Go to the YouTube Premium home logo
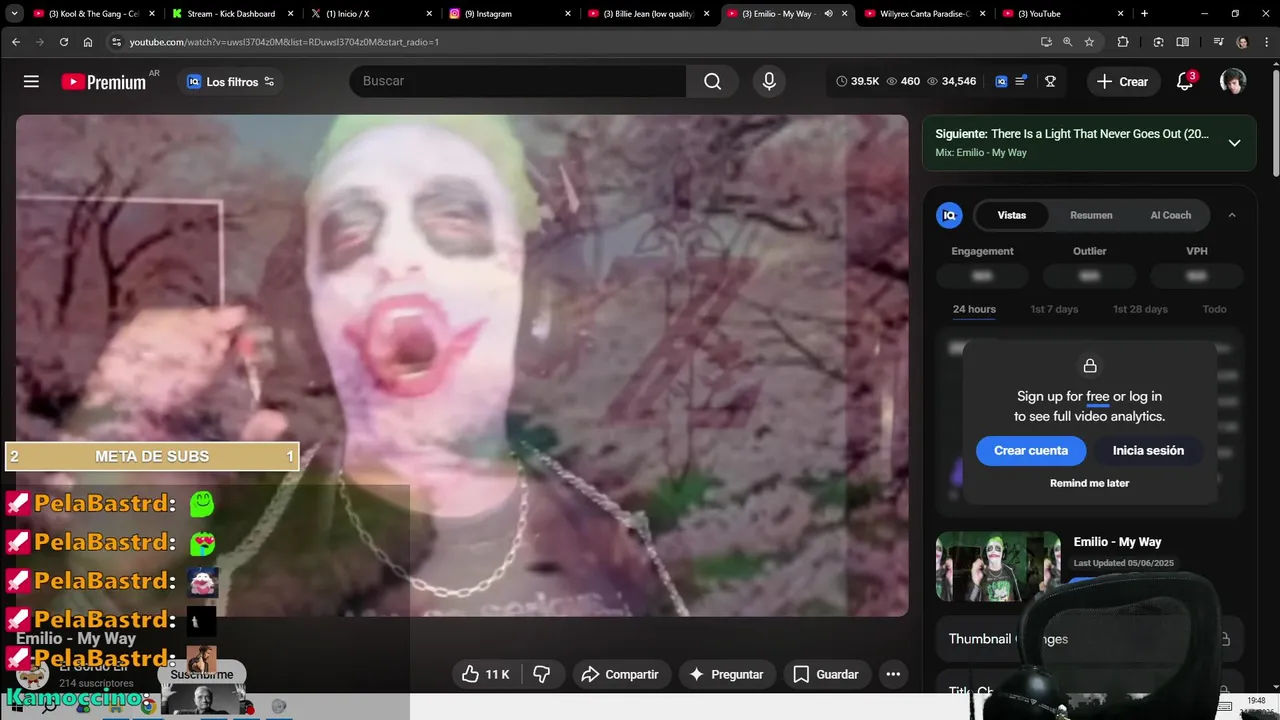This screenshot has height=720, width=1280. click(x=105, y=82)
